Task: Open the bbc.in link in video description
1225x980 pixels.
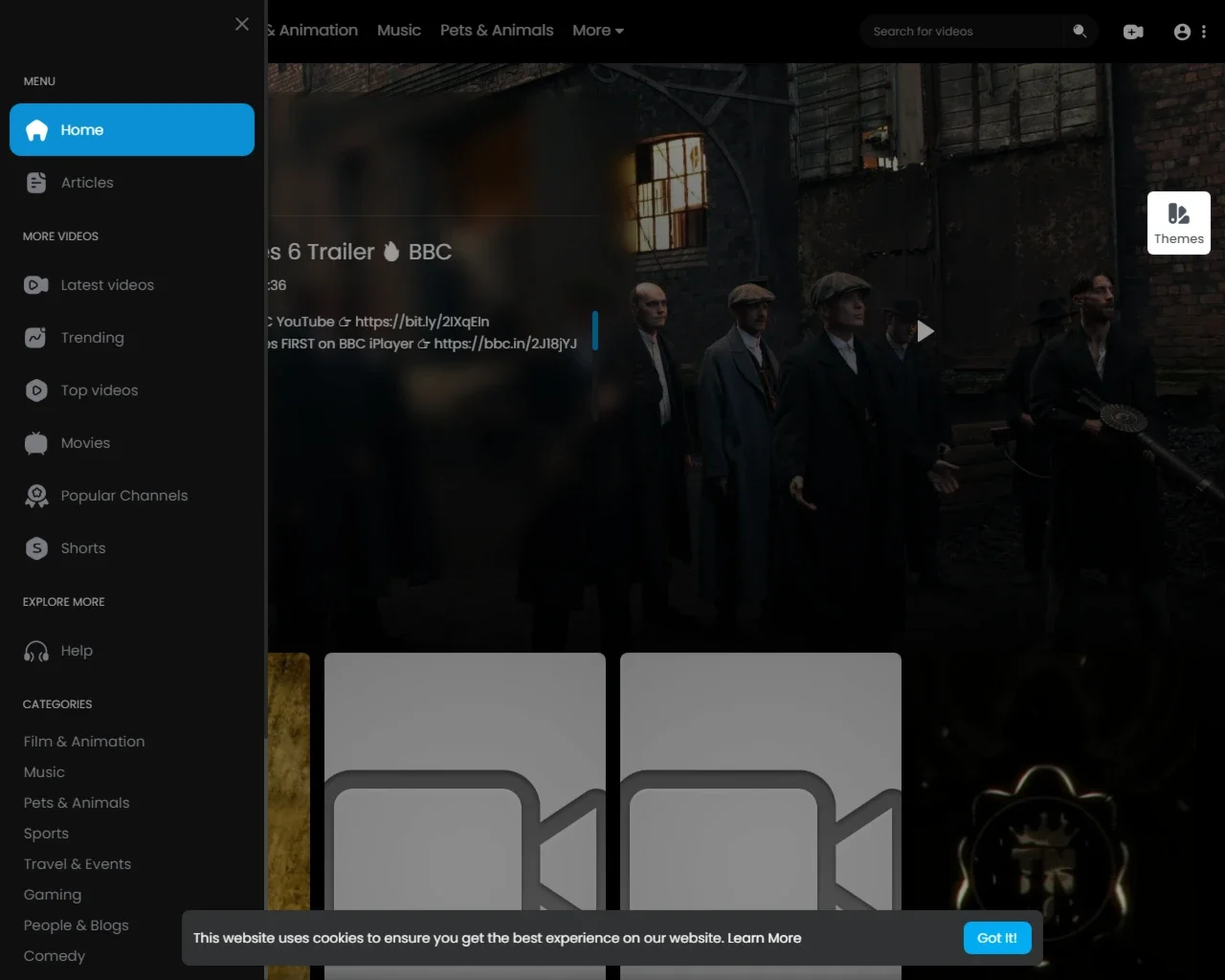Action: (505, 344)
